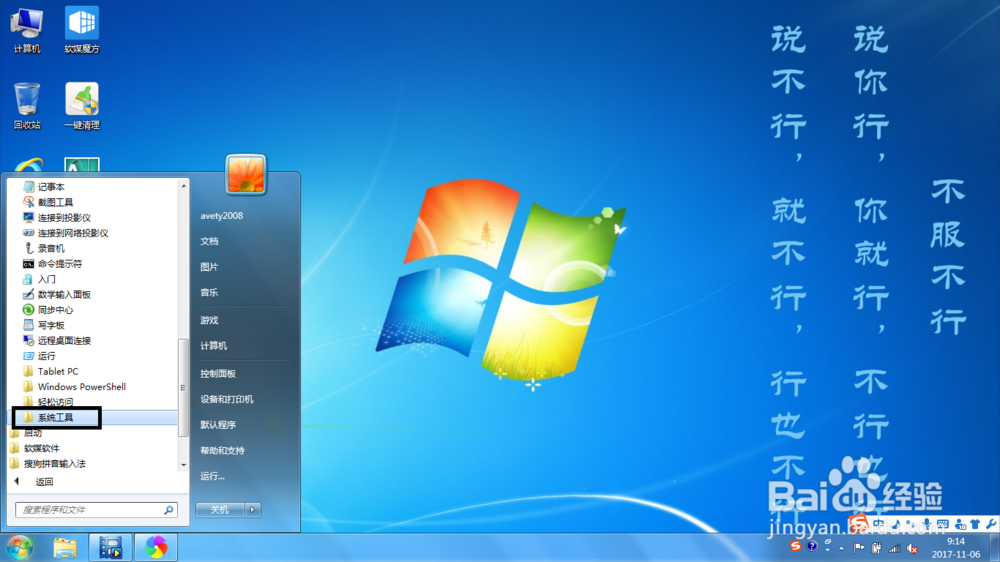This screenshot has height=562, width=1000.
Task: Show hidden tray icons with the up arrow
Action: (842, 548)
